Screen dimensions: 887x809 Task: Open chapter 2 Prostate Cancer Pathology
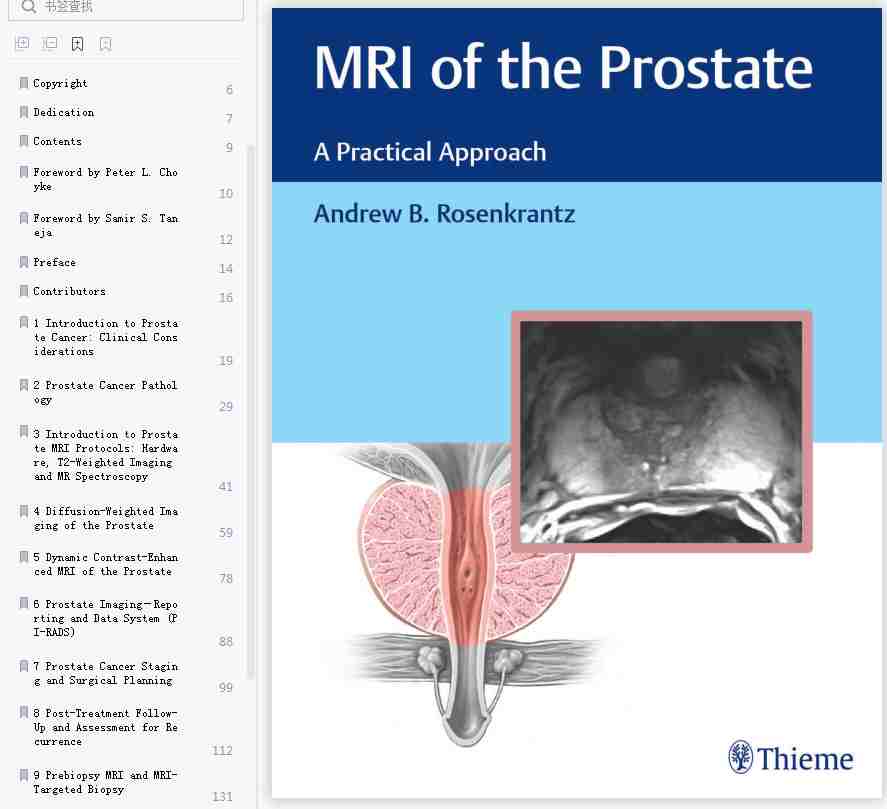tap(105, 392)
